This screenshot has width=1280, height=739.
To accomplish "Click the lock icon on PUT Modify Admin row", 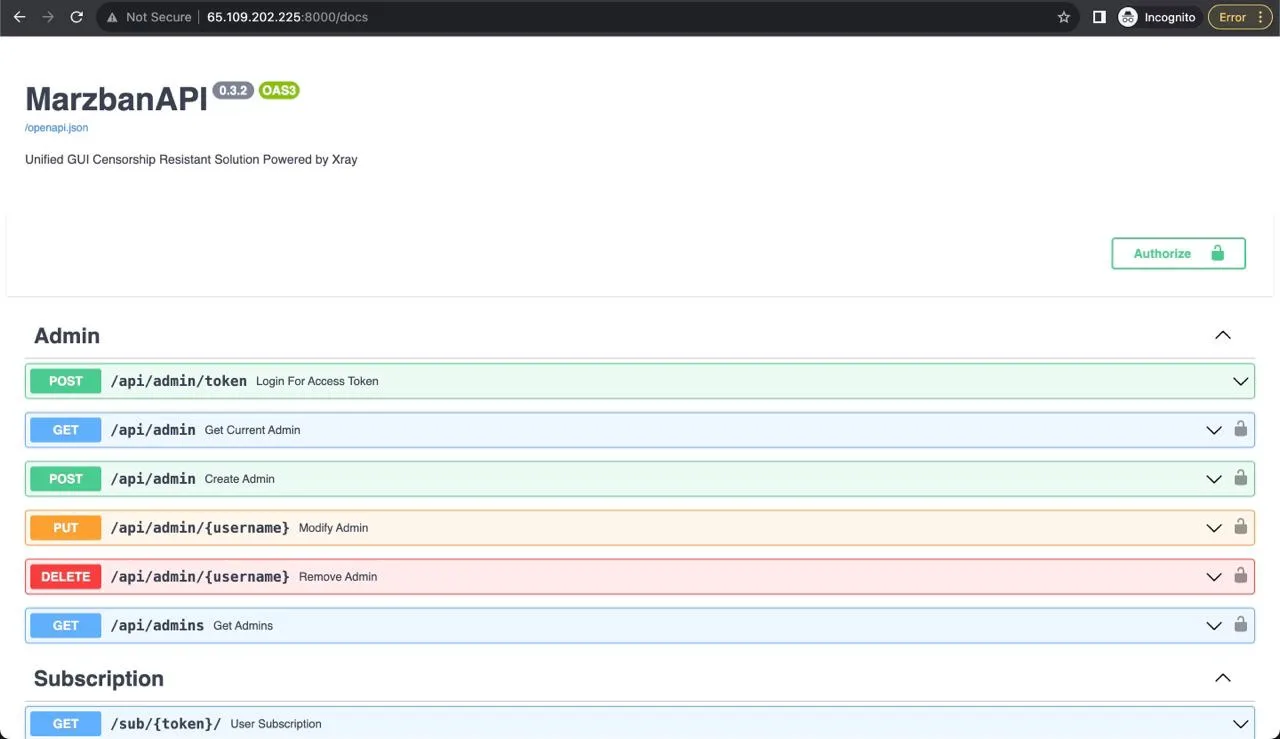I will coord(1241,527).
